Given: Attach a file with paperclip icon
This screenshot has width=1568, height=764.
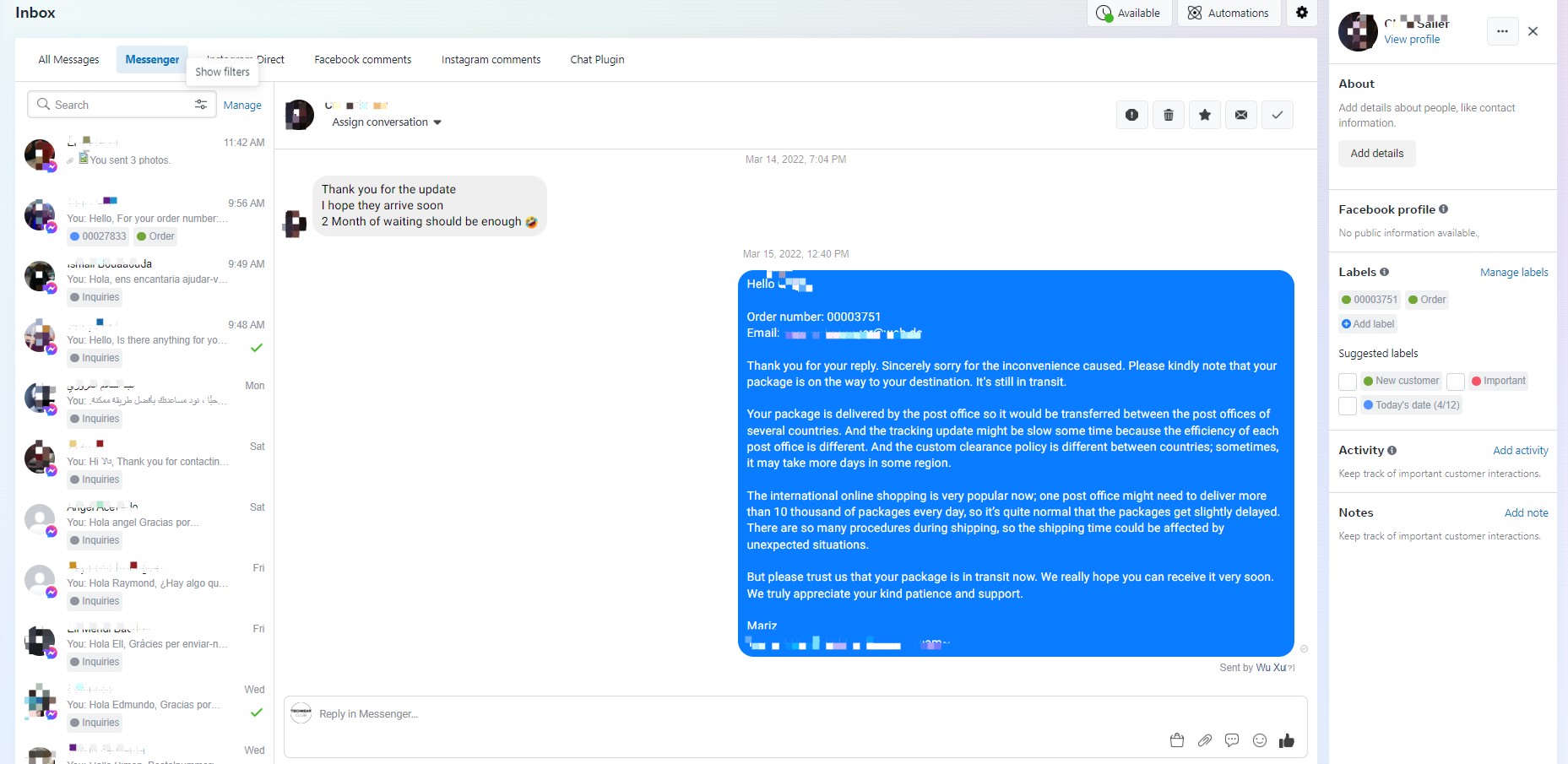Looking at the screenshot, I should tap(1205, 740).
